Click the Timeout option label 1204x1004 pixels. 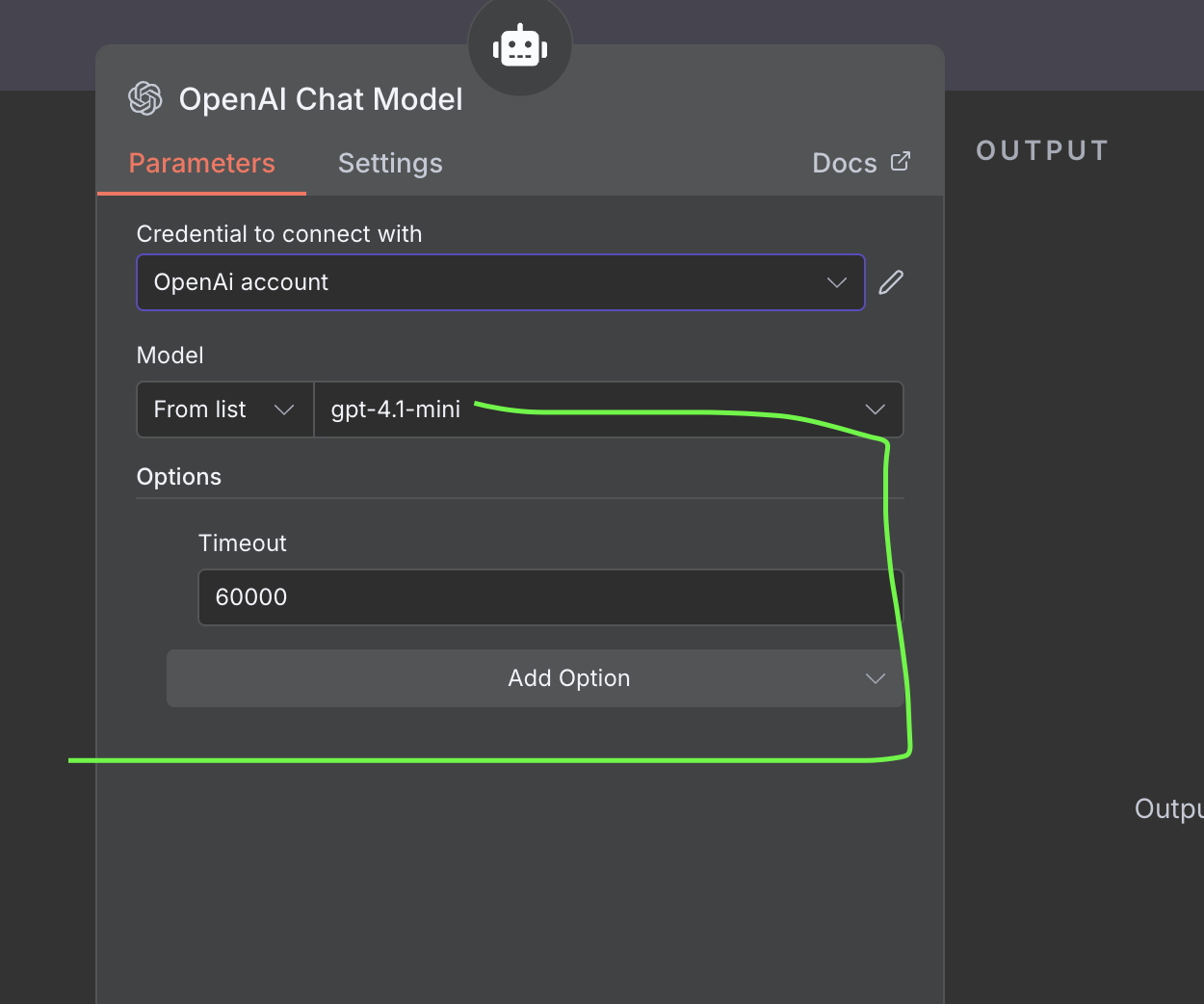243,543
